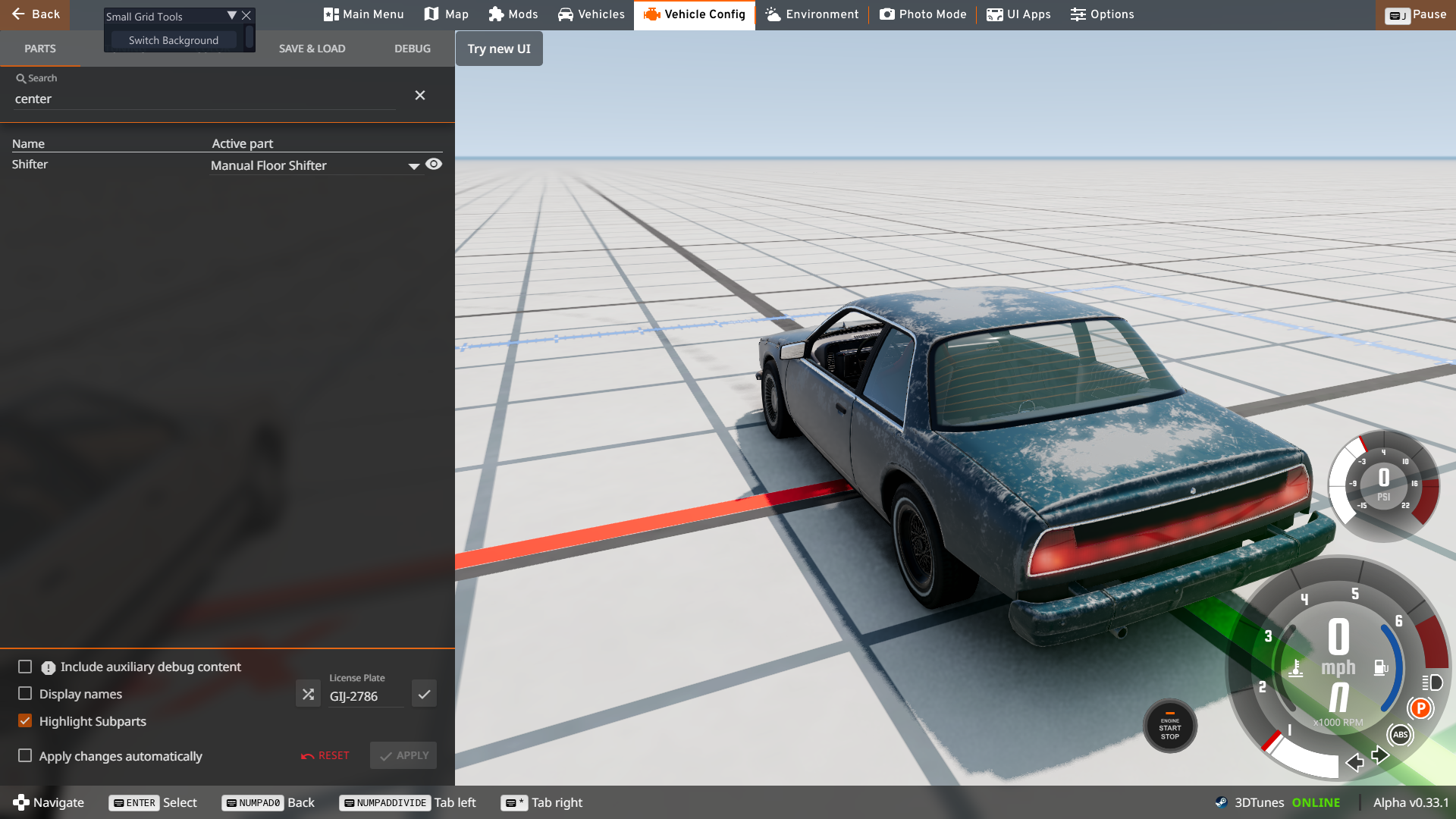
Task: Click the Engine Start Stop button
Action: [1170, 726]
